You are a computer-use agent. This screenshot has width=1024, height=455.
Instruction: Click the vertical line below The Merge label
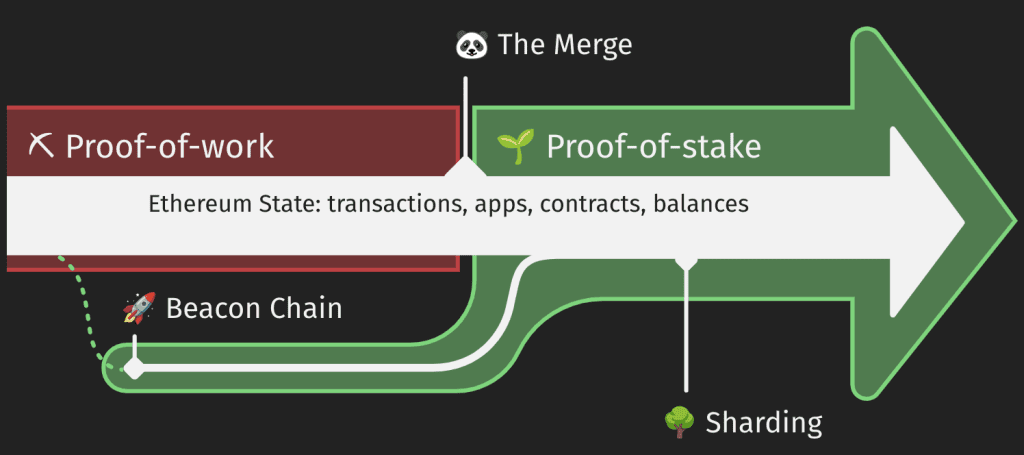click(x=466, y=118)
